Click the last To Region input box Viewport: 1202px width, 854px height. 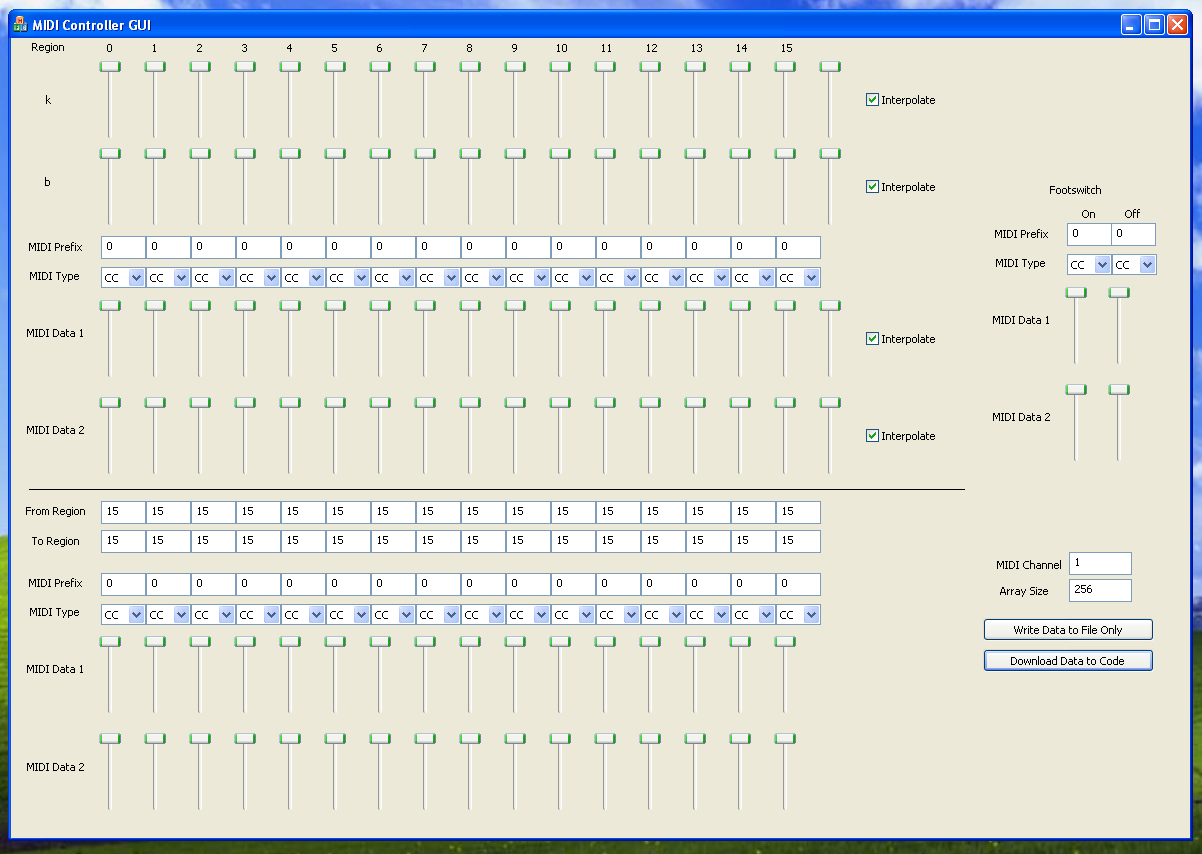click(x=798, y=541)
